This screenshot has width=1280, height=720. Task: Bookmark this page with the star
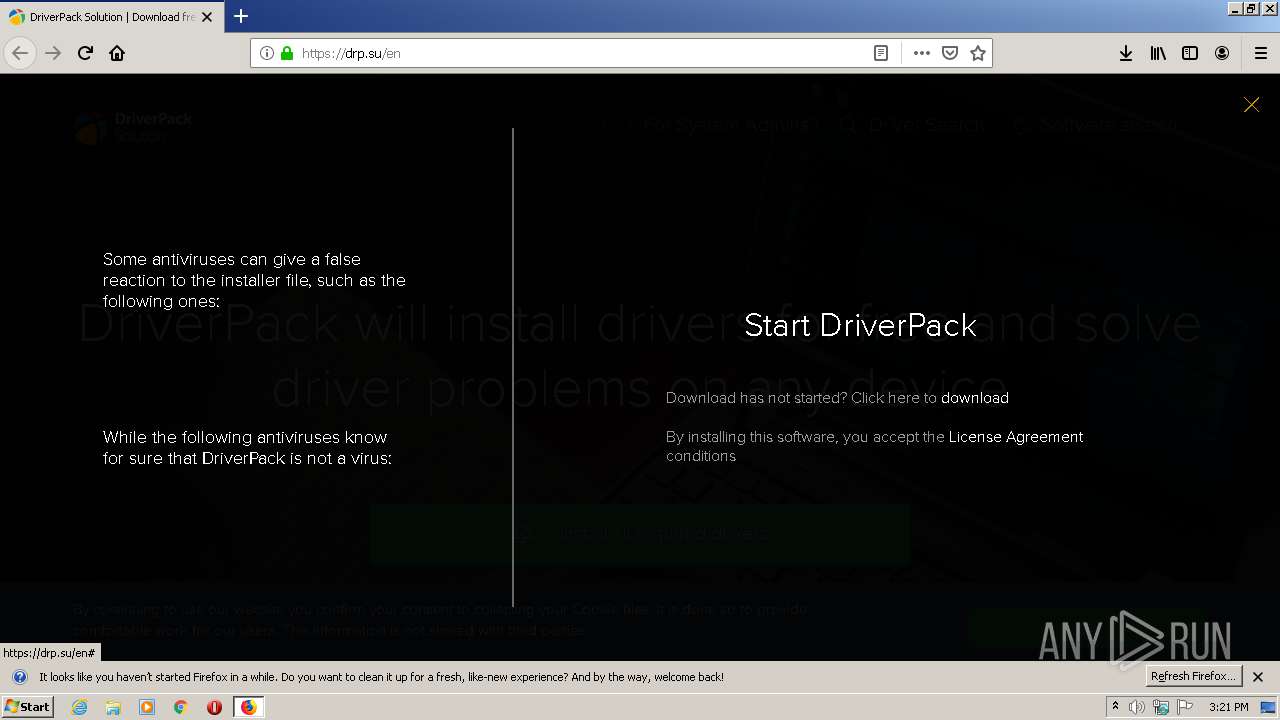point(978,53)
